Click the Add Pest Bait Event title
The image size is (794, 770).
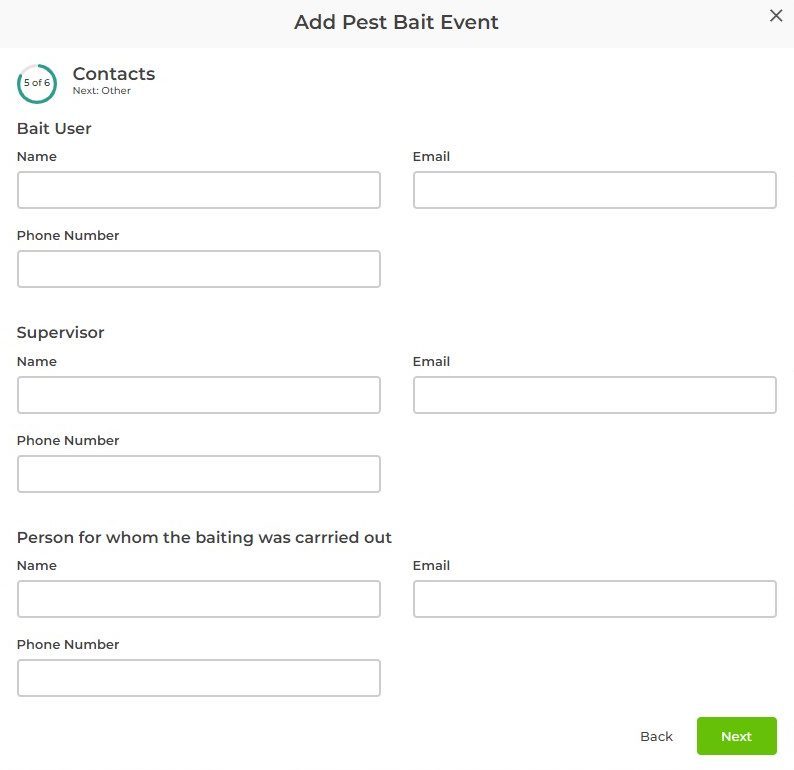click(x=396, y=22)
